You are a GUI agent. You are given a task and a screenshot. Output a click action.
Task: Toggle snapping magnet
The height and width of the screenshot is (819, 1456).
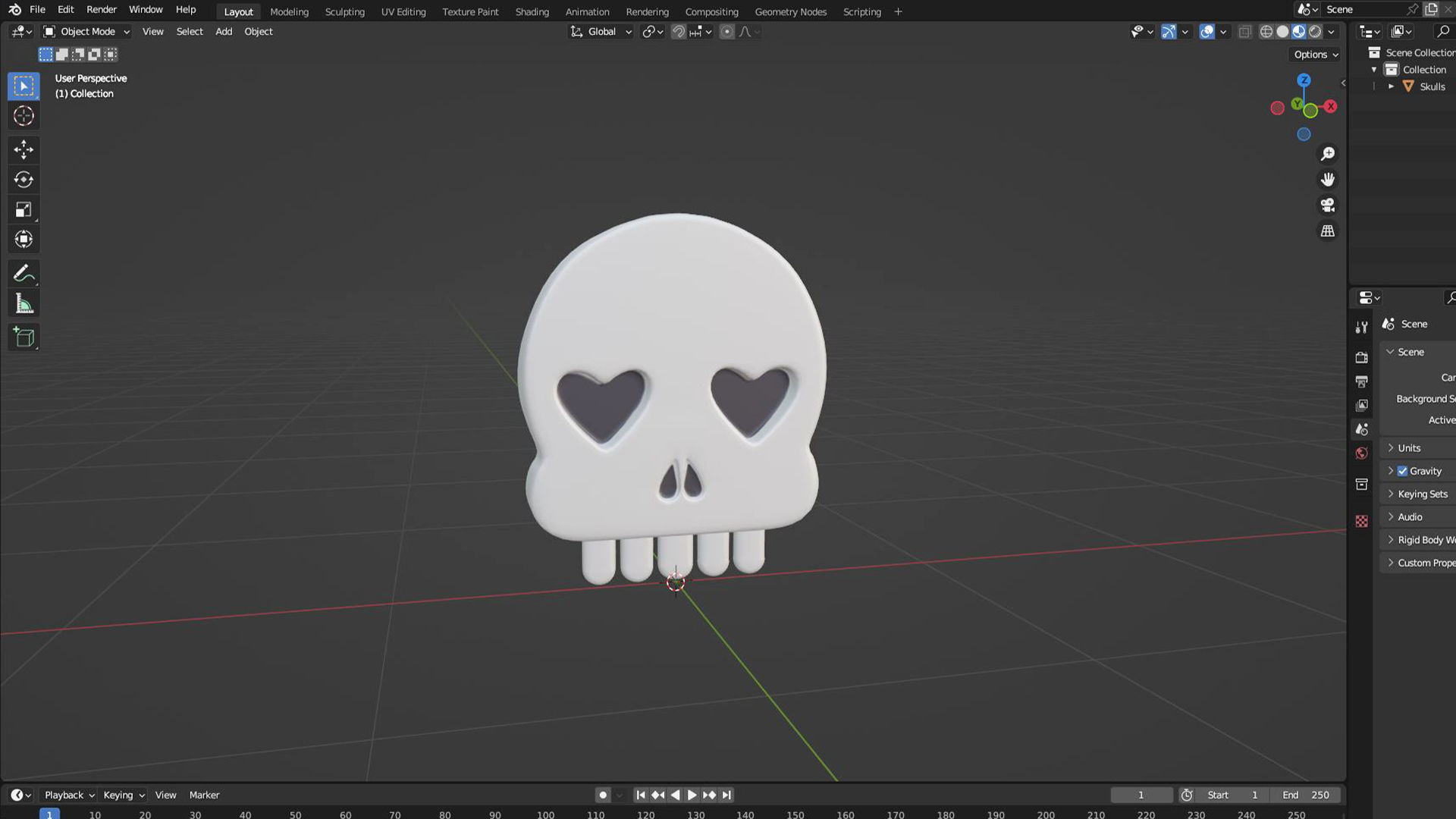click(679, 32)
